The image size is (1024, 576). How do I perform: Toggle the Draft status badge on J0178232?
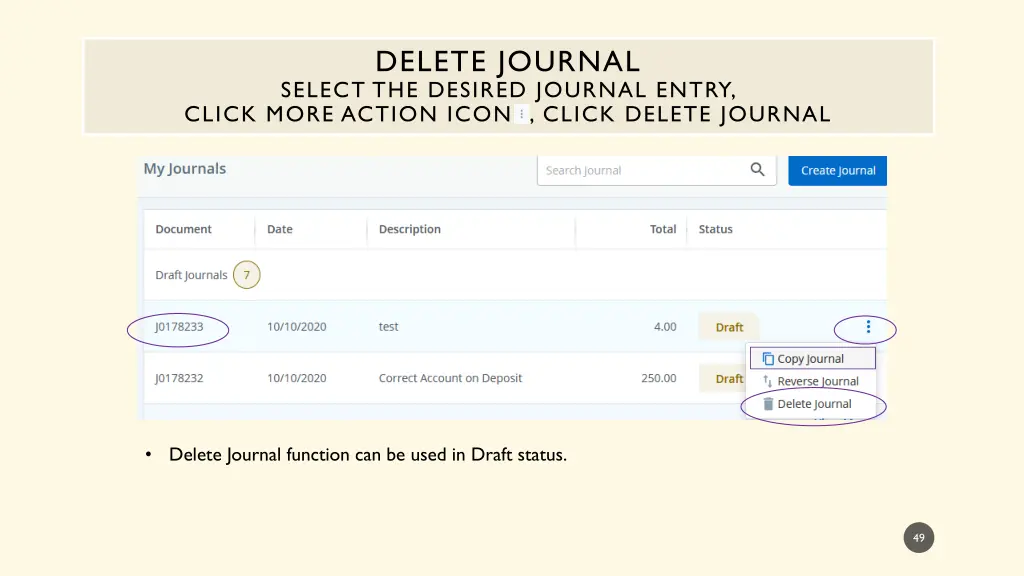click(729, 378)
